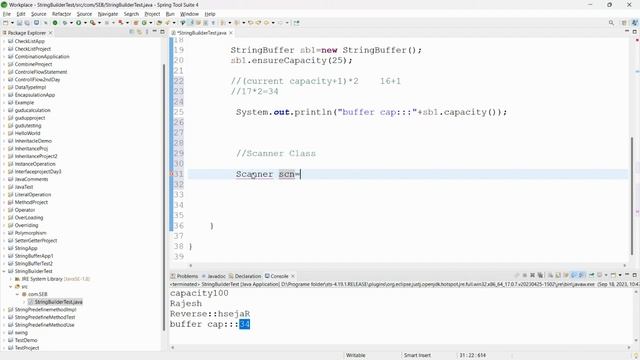Image resolution: width=640 pixels, height=360 pixels.
Task: Expand JRE System Library node
Action: click(x=11, y=279)
